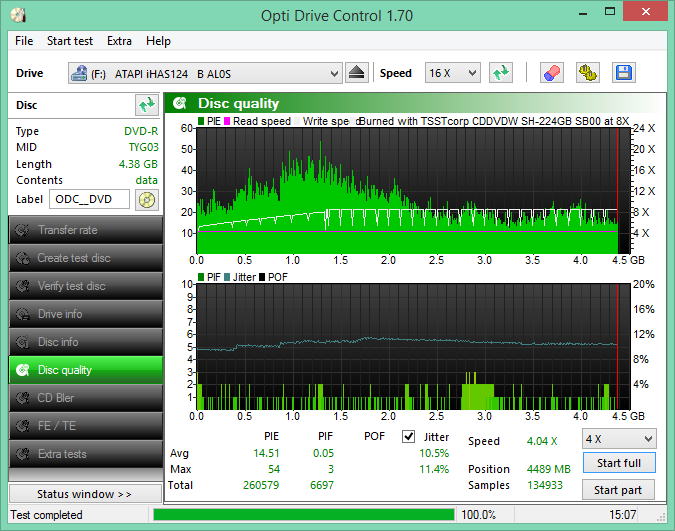This screenshot has height=531, width=675.
Task: Click the drive icon in the drive selector
Action: [79, 74]
